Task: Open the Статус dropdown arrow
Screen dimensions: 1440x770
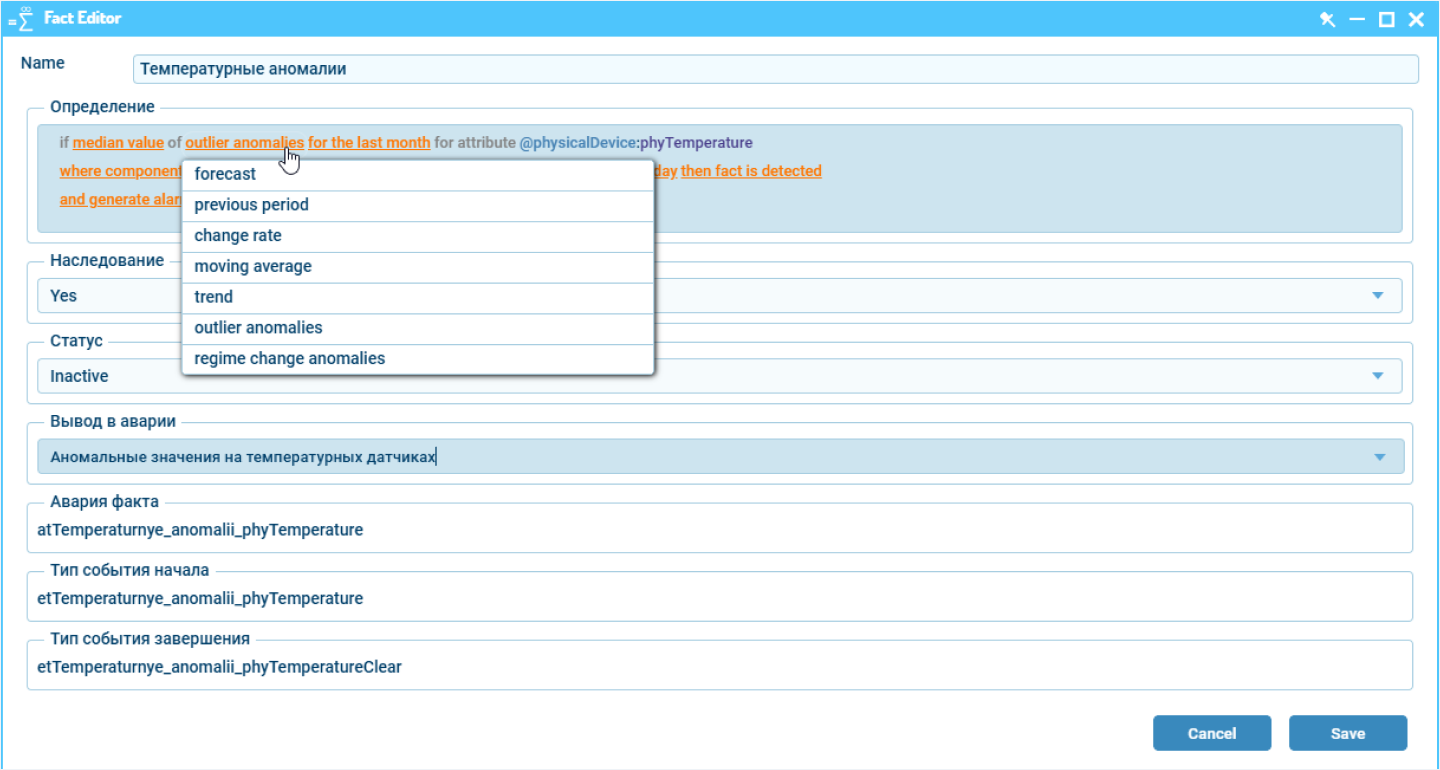Action: pos(1377,376)
